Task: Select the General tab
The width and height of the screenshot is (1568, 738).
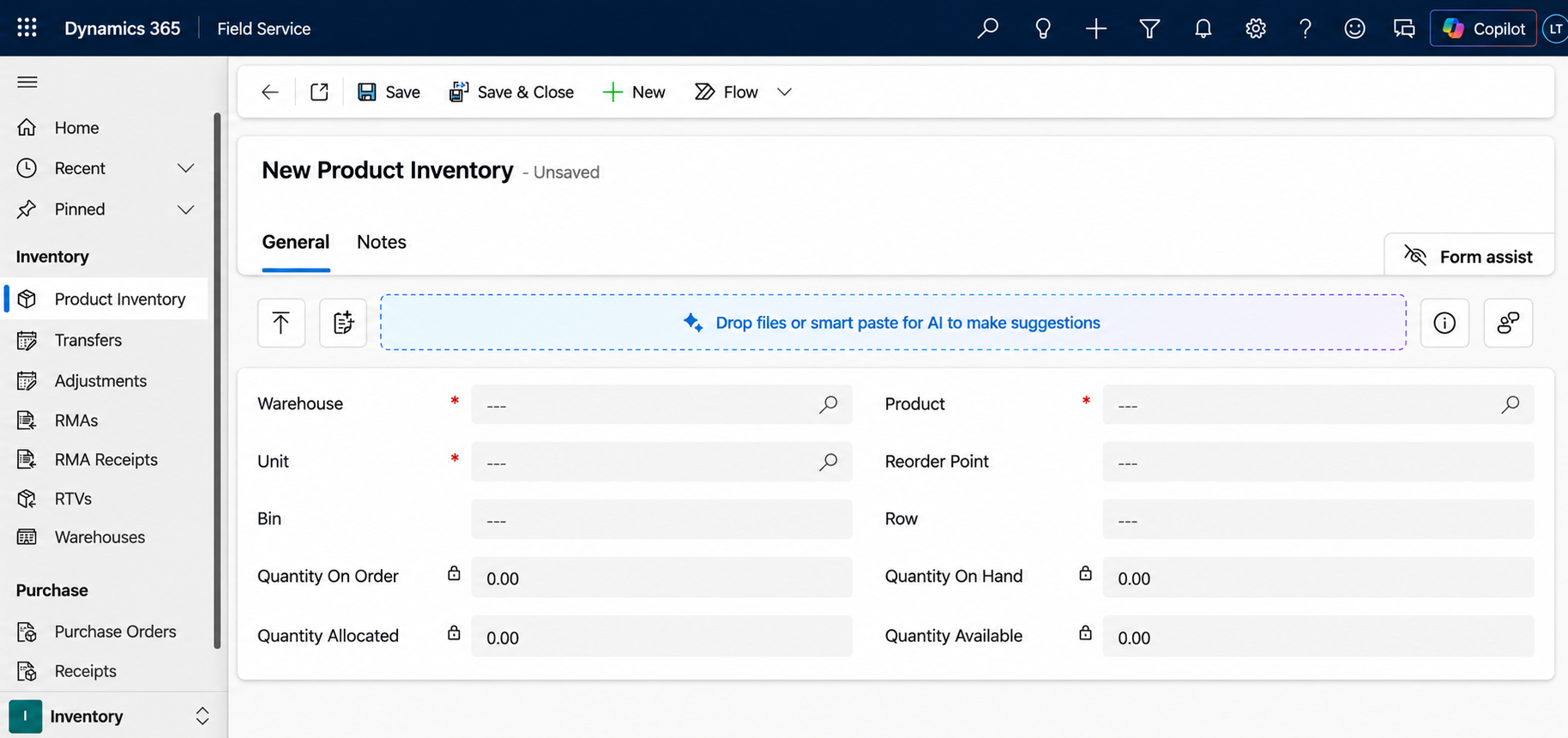Action: click(x=296, y=242)
